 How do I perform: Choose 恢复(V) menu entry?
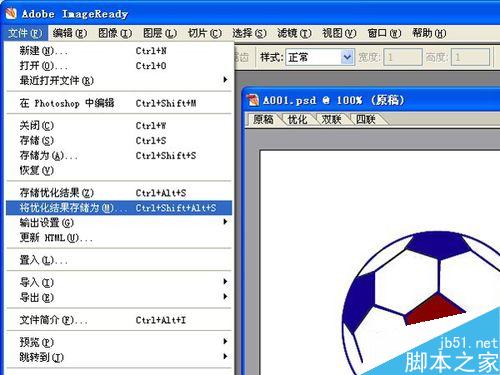(x=119, y=170)
